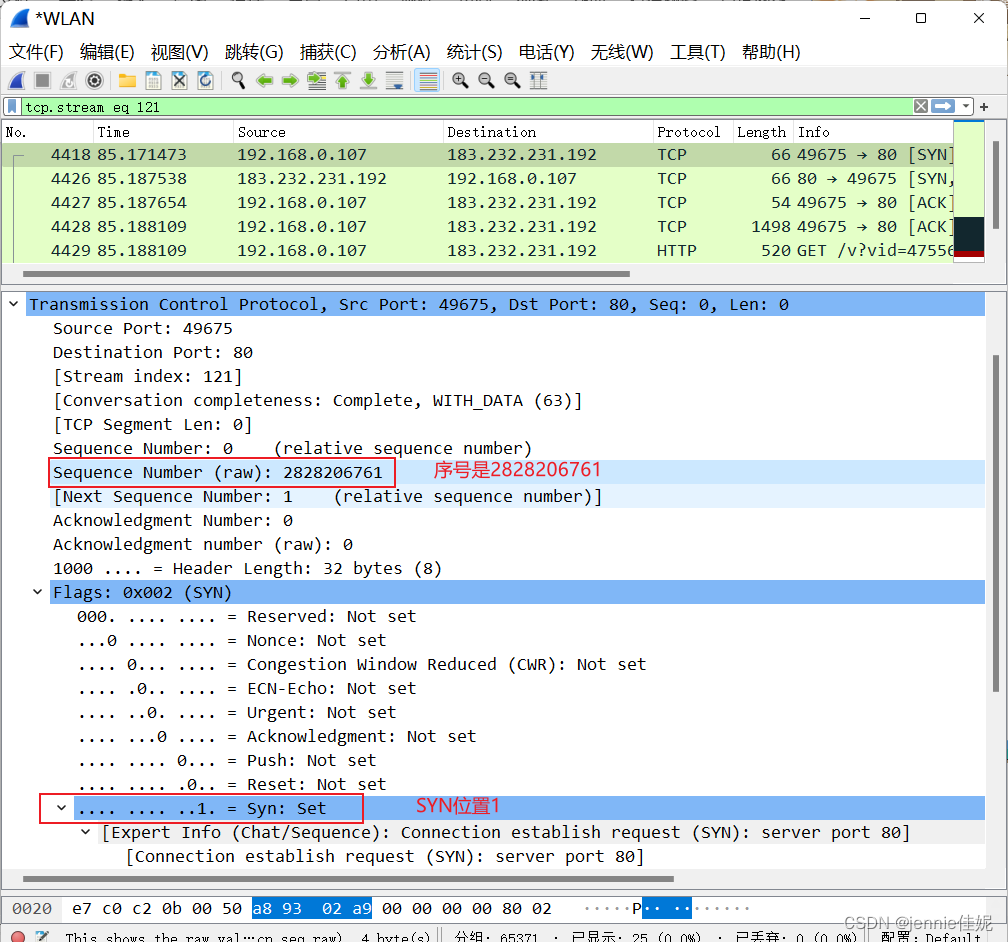The height and width of the screenshot is (942, 1008).
Task: Zoom out the main window text
Action: [487, 80]
